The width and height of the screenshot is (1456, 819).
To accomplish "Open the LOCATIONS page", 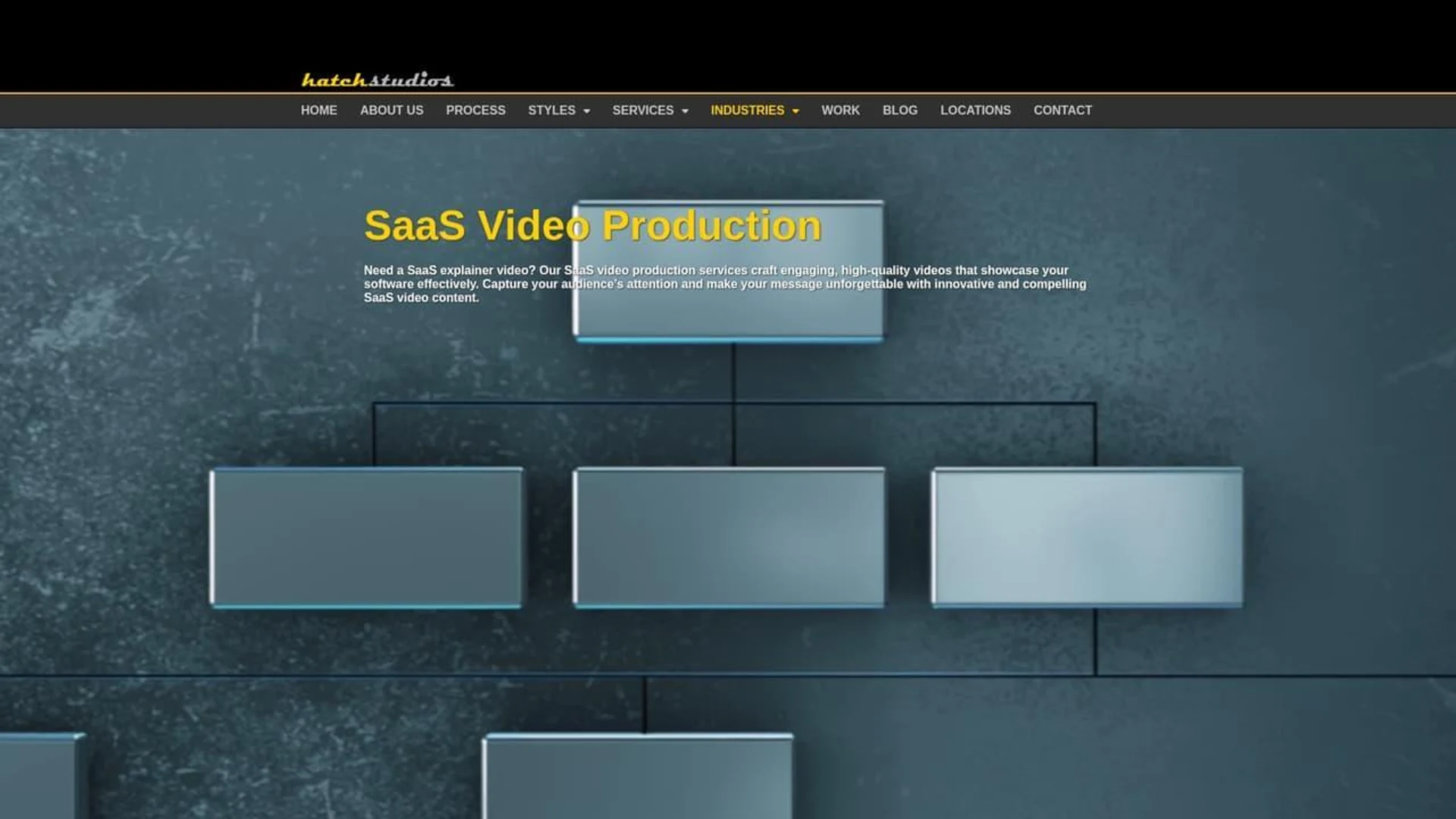I will 975,110.
